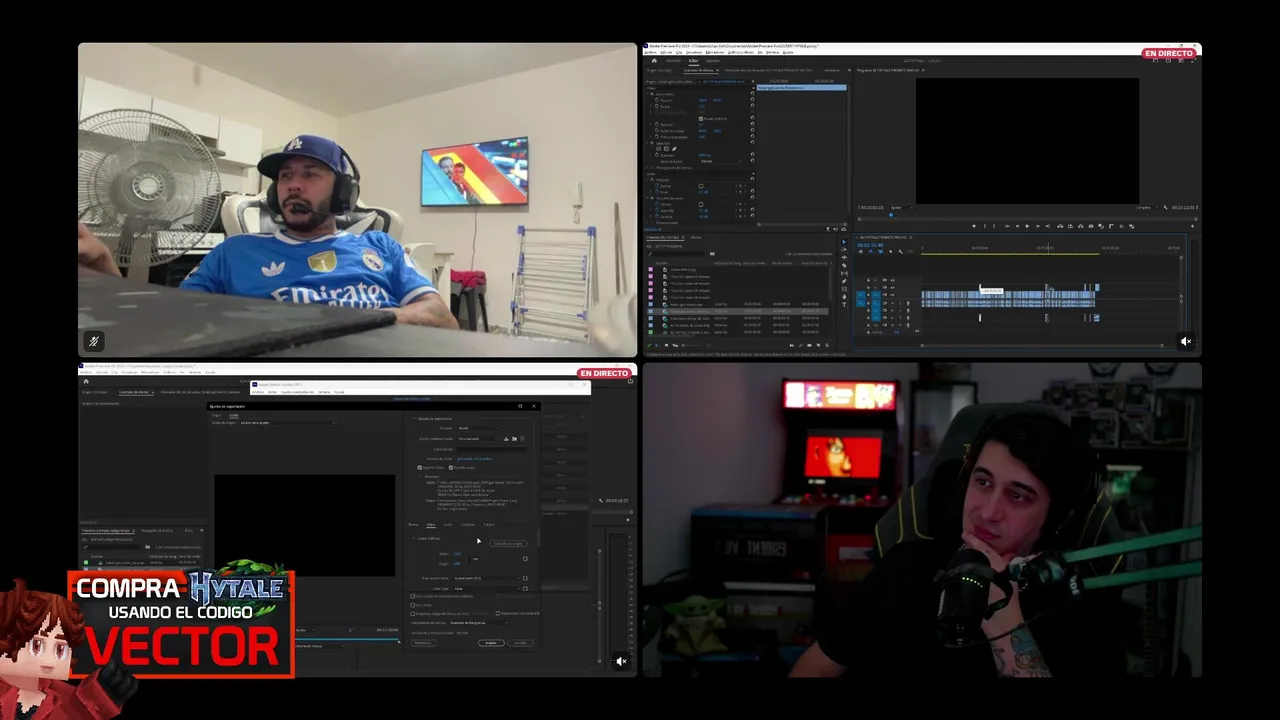Viewport: 1280px width, 720px height.
Task: Open the Formato dropdown in export settings
Action: pos(478,428)
